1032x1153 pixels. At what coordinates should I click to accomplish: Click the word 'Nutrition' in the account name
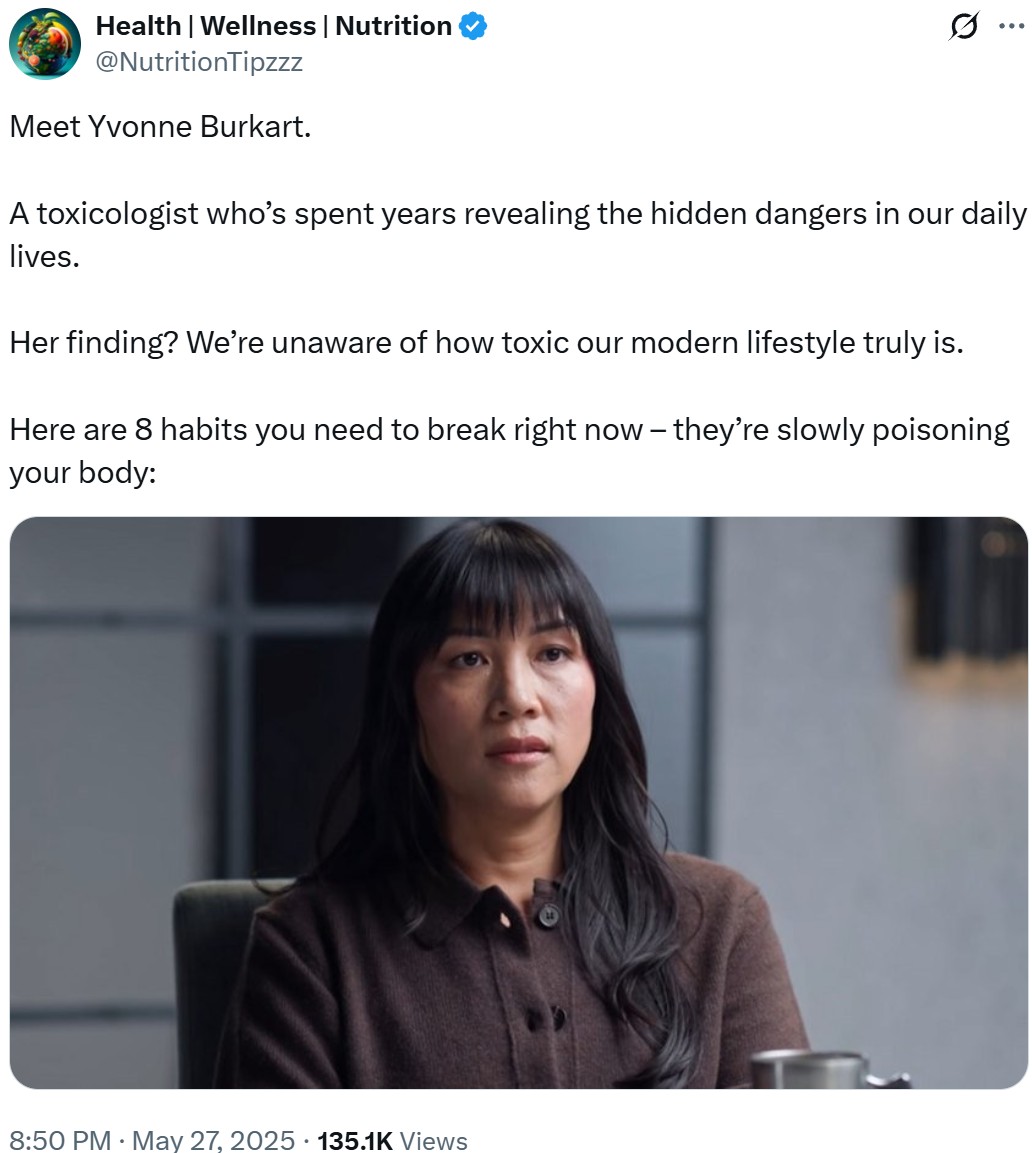tap(394, 26)
